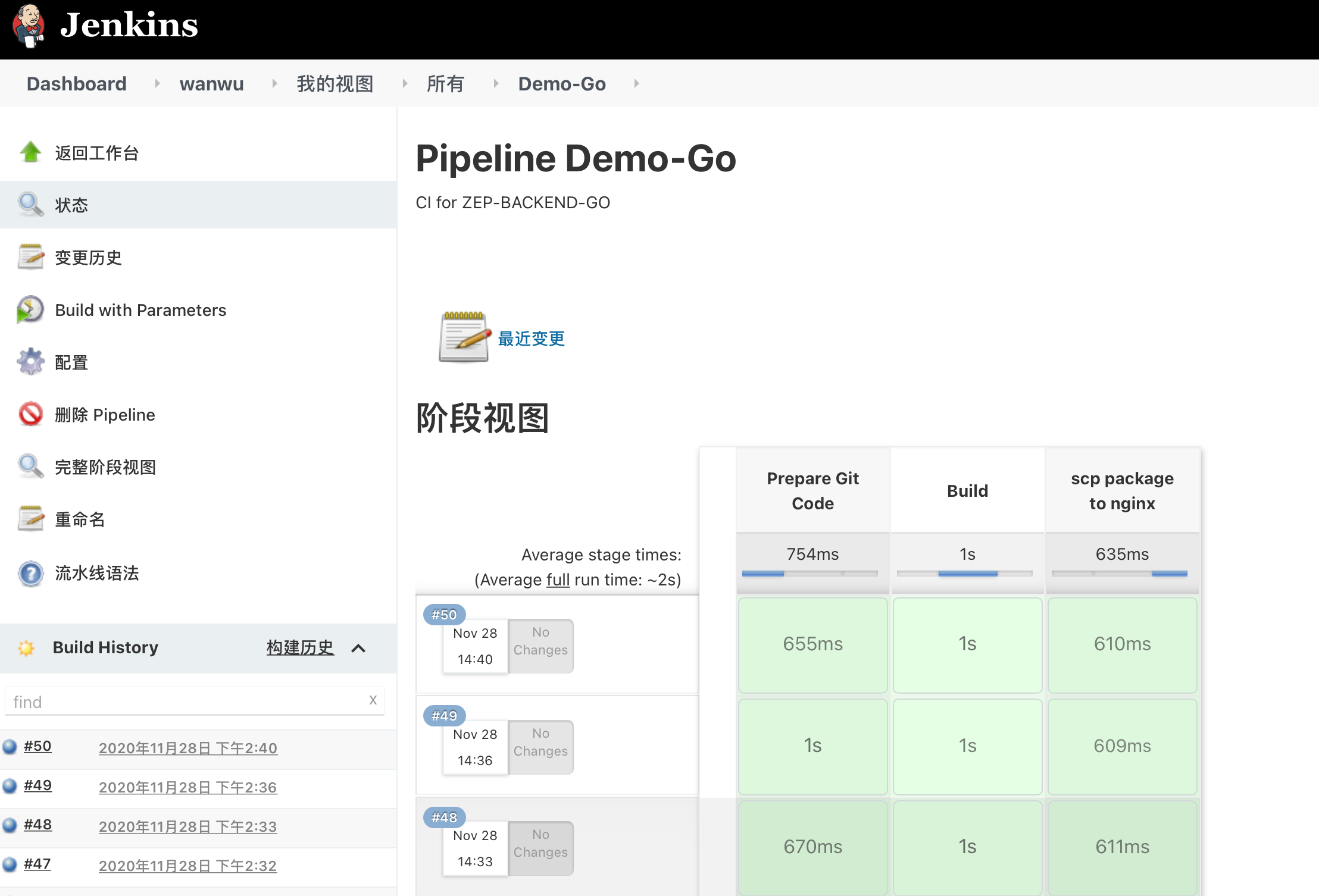Screen dimensions: 1319x896
Task: Open build #48 in Build History list
Action: tap(37, 825)
